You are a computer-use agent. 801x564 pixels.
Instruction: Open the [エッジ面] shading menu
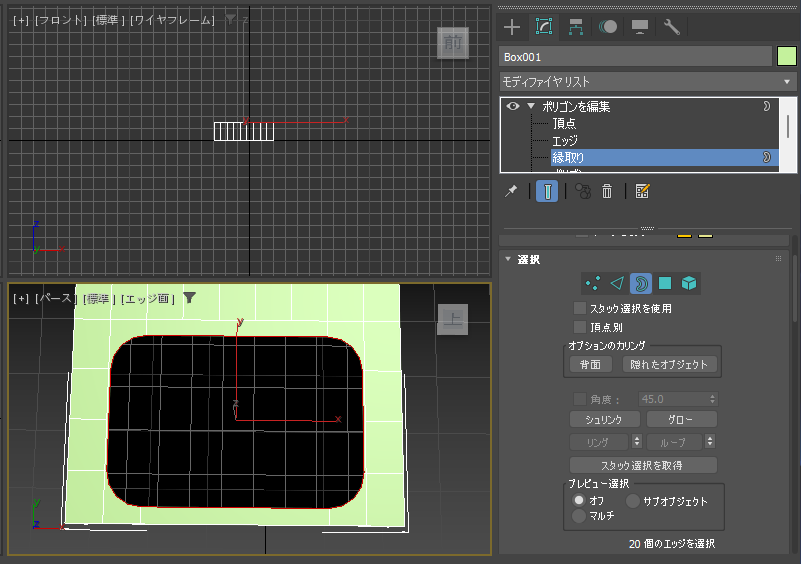(148, 298)
